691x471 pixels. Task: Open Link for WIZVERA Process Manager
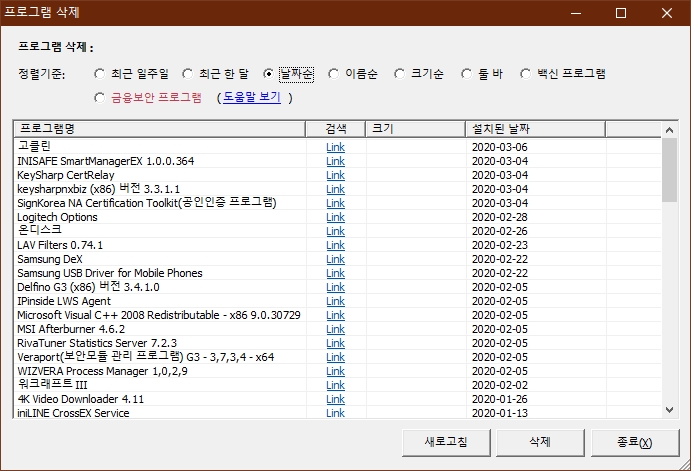pyautogui.click(x=335, y=371)
